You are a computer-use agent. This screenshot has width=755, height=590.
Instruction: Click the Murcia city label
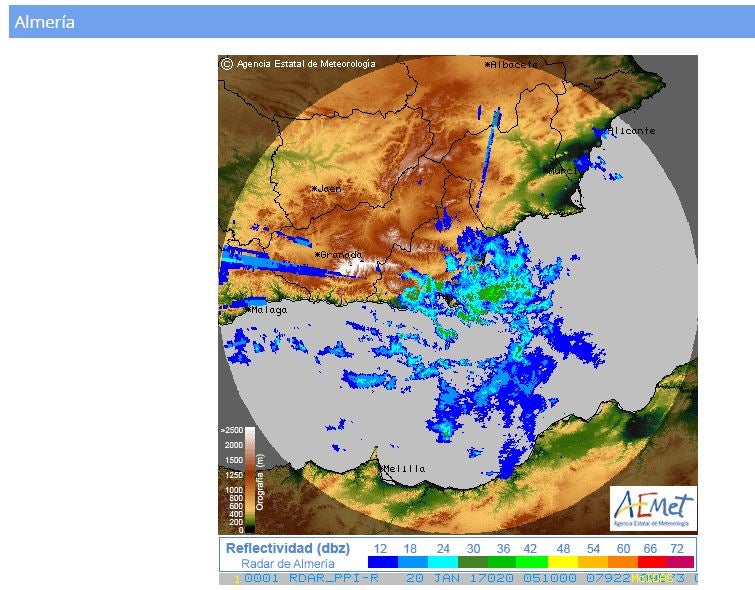560,170
